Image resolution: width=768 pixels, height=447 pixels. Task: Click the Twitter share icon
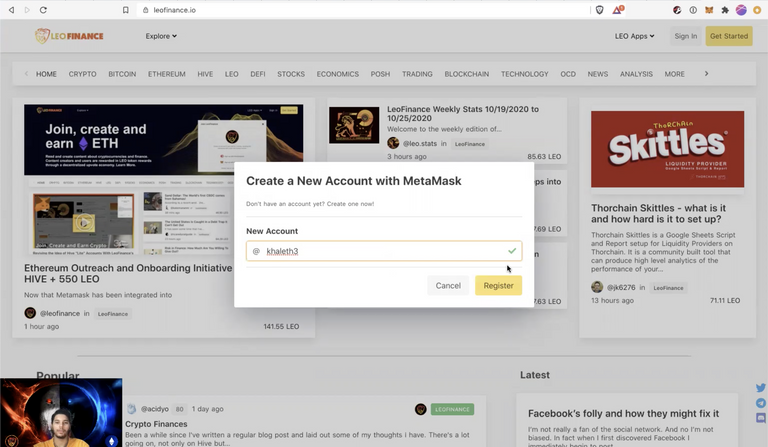pos(761,388)
